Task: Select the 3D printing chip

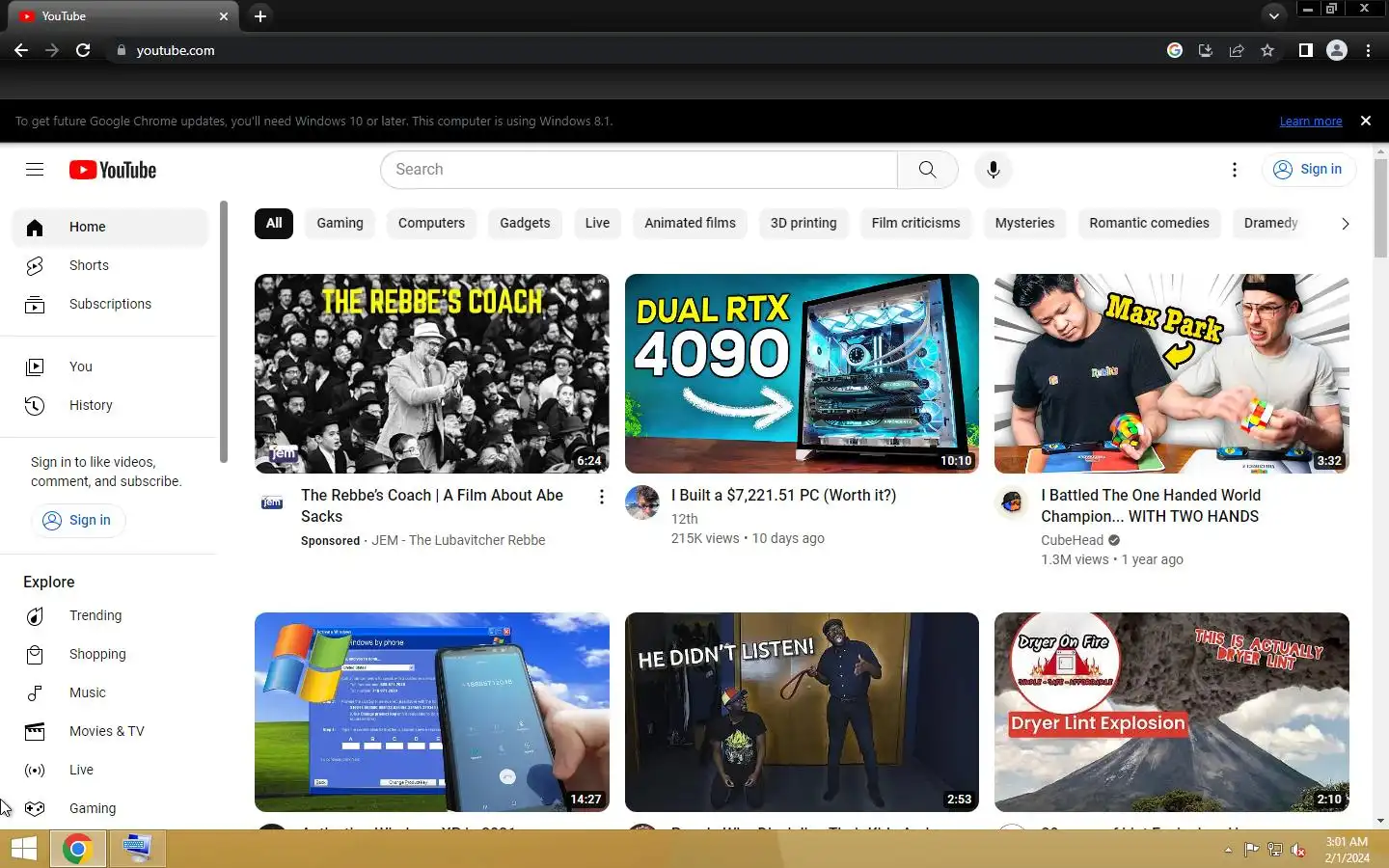Action: pyautogui.click(x=803, y=223)
